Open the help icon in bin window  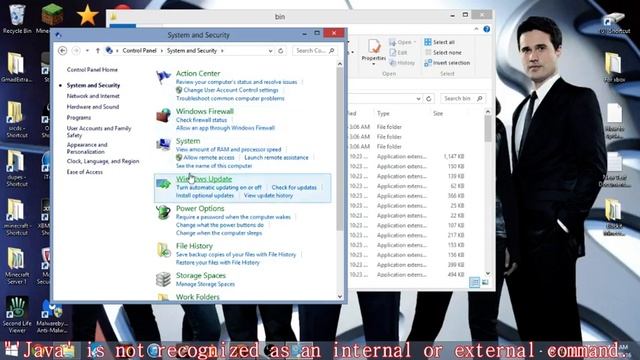tap(487, 29)
